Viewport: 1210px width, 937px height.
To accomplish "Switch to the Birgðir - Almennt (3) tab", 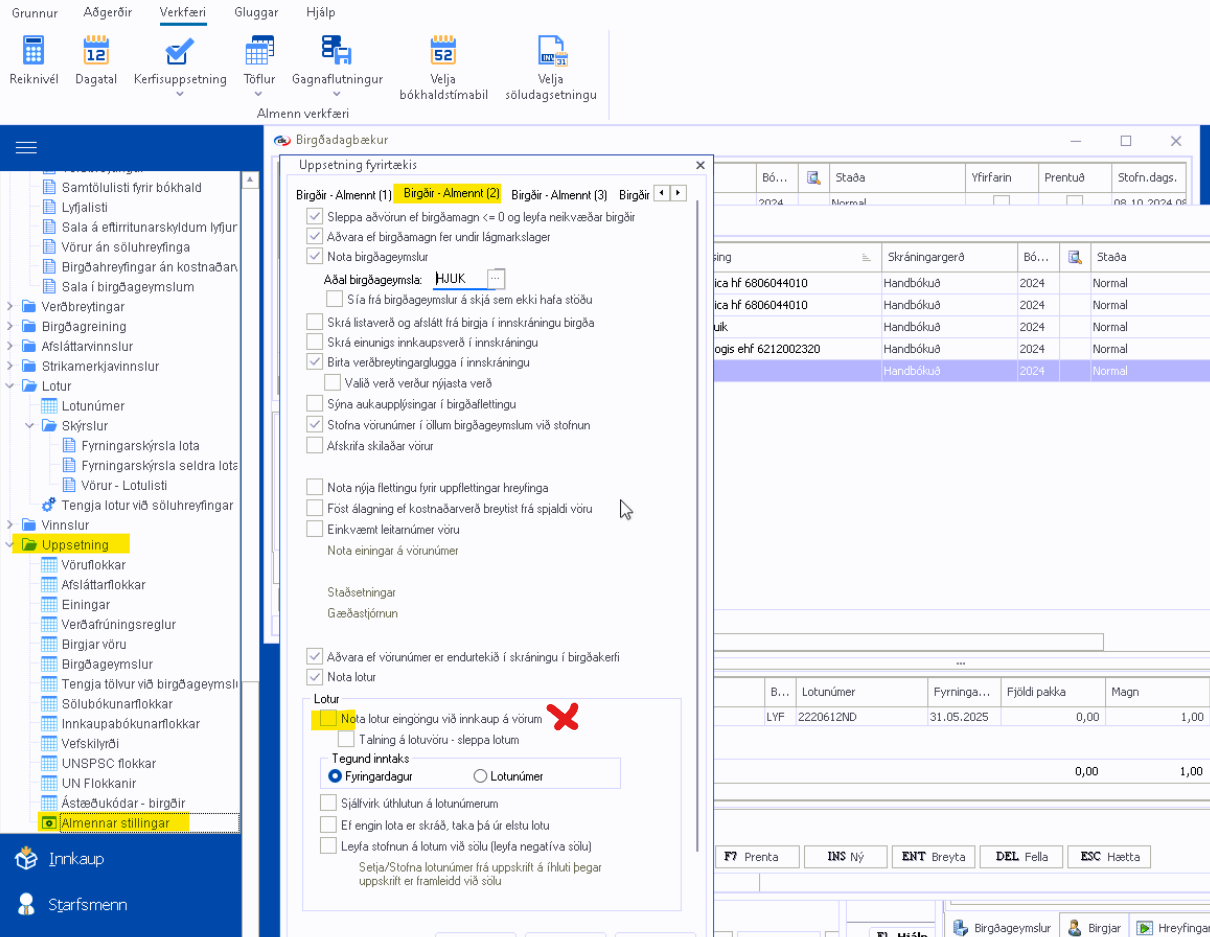I will (558, 194).
